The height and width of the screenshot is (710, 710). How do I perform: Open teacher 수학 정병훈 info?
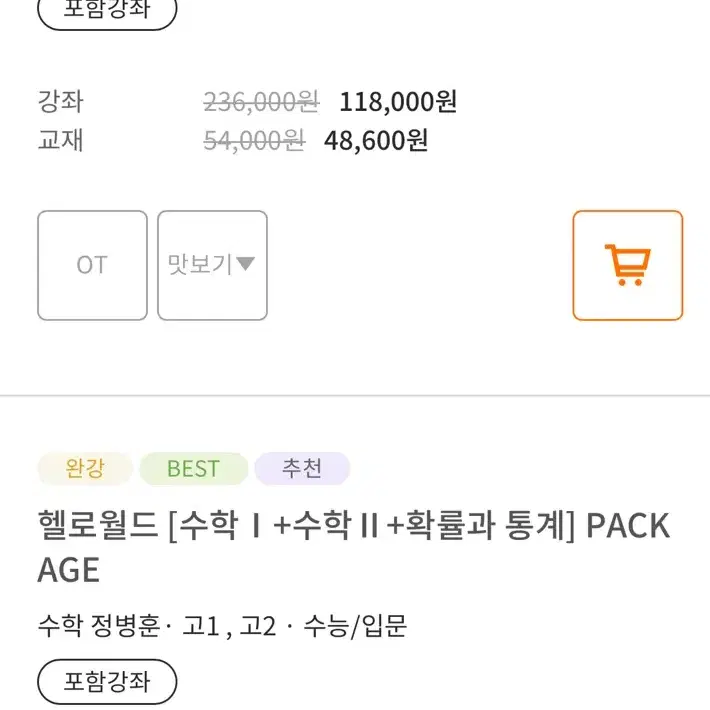click(x=99, y=626)
